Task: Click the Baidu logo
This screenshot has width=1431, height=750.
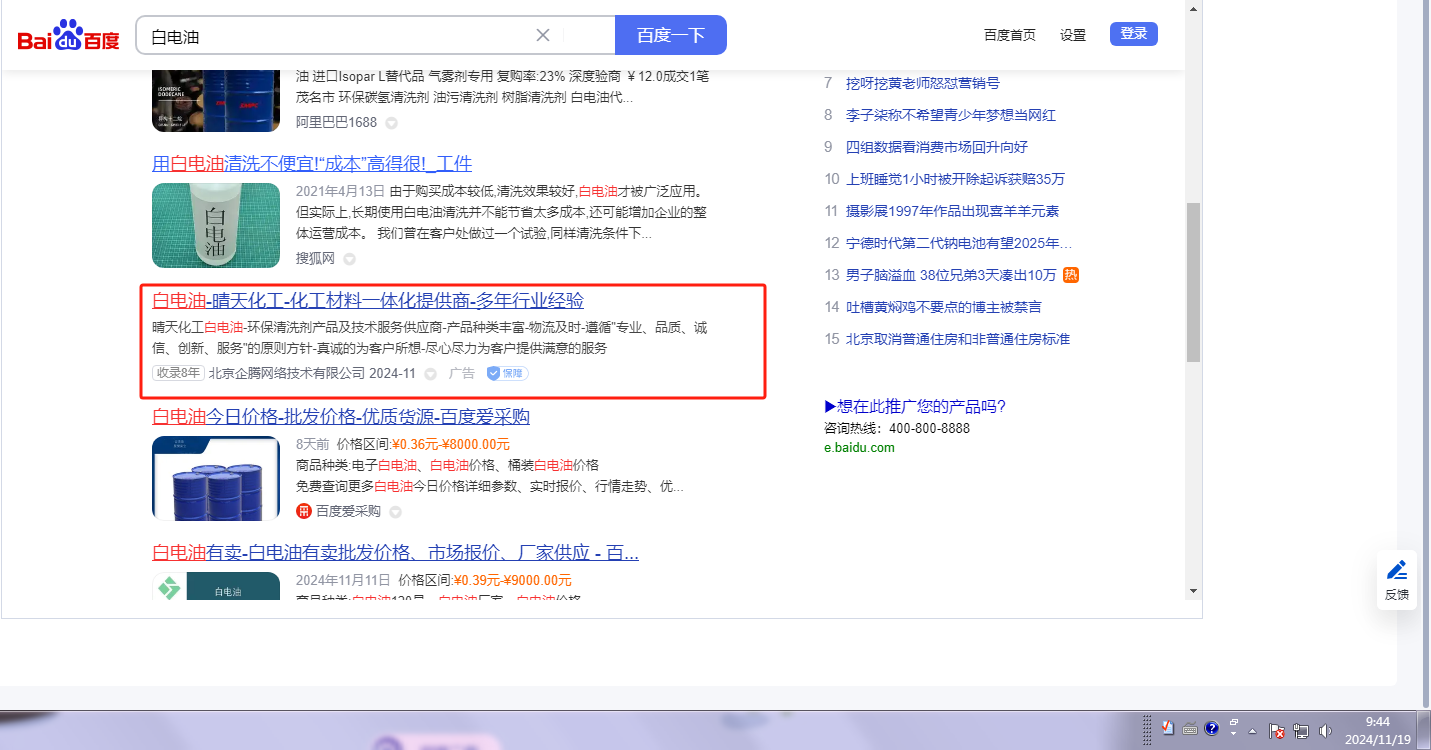Action: pos(68,36)
